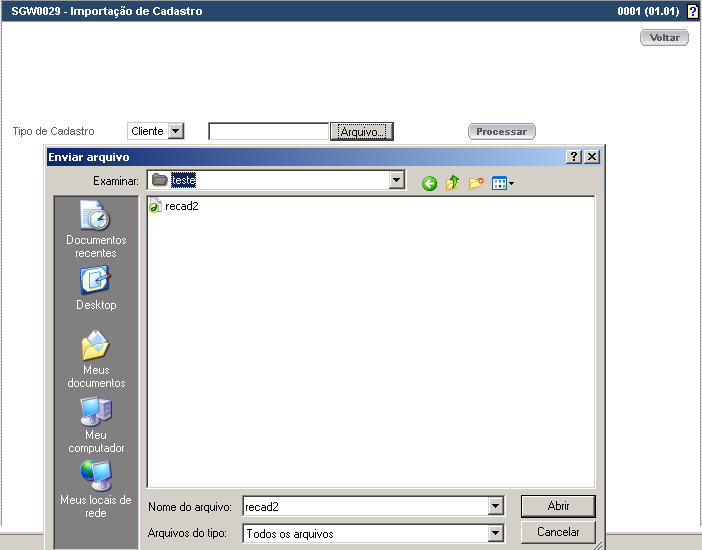This screenshot has width=702, height=550.
Task: Click the green Back navigation icon
Action: click(429, 183)
